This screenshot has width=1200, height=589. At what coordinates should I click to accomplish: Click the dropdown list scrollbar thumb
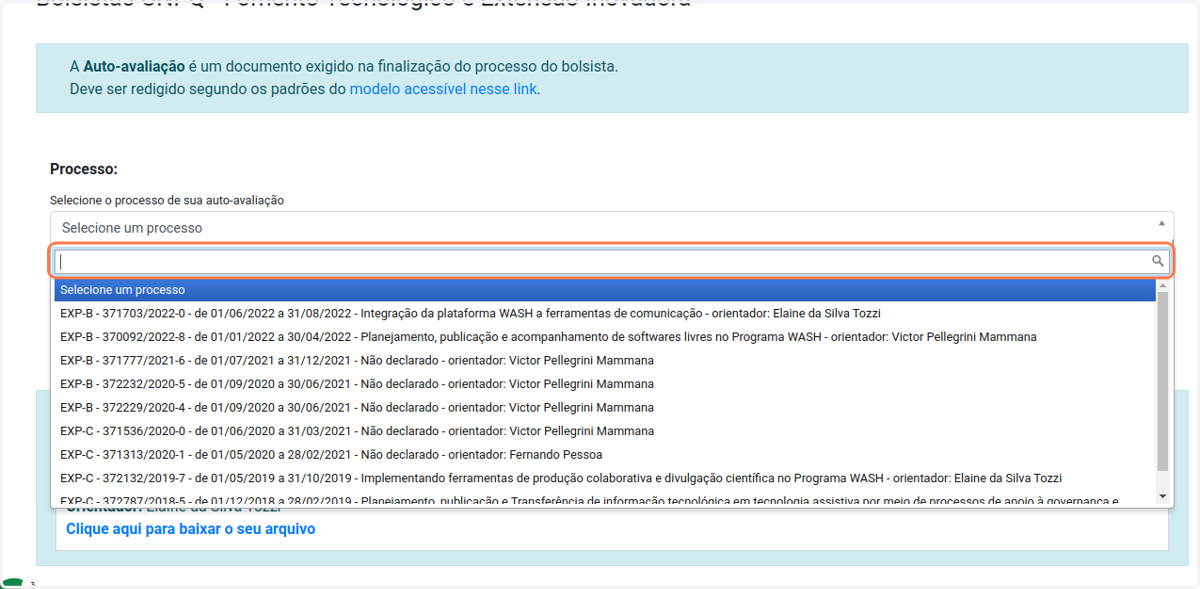click(1162, 381)
